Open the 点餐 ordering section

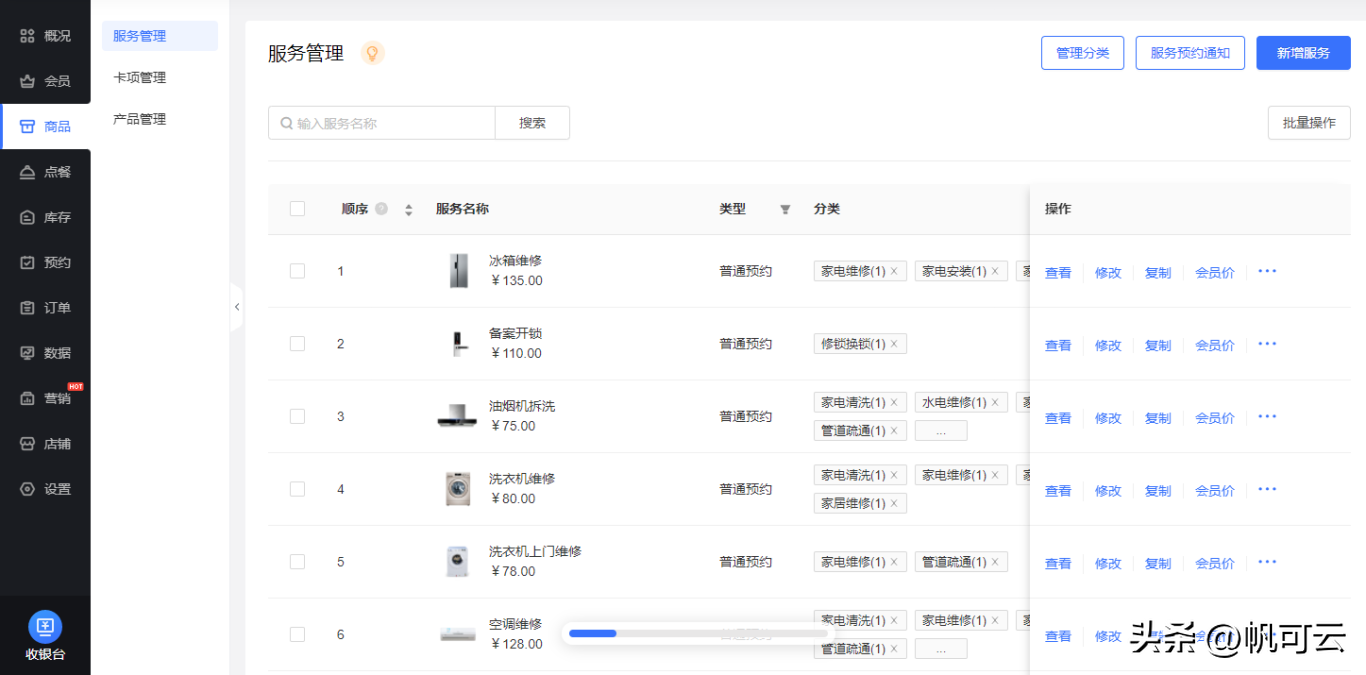(x=45, y=172)
